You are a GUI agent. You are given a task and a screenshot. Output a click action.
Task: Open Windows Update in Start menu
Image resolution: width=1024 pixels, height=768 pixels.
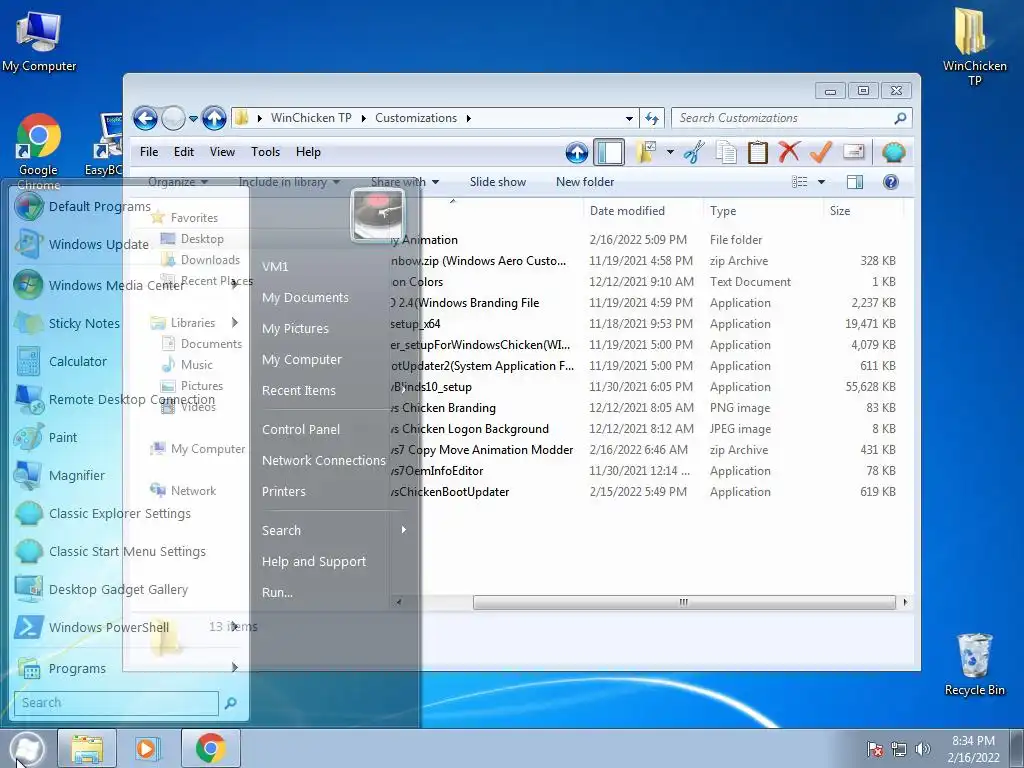(x=128, y=245)
